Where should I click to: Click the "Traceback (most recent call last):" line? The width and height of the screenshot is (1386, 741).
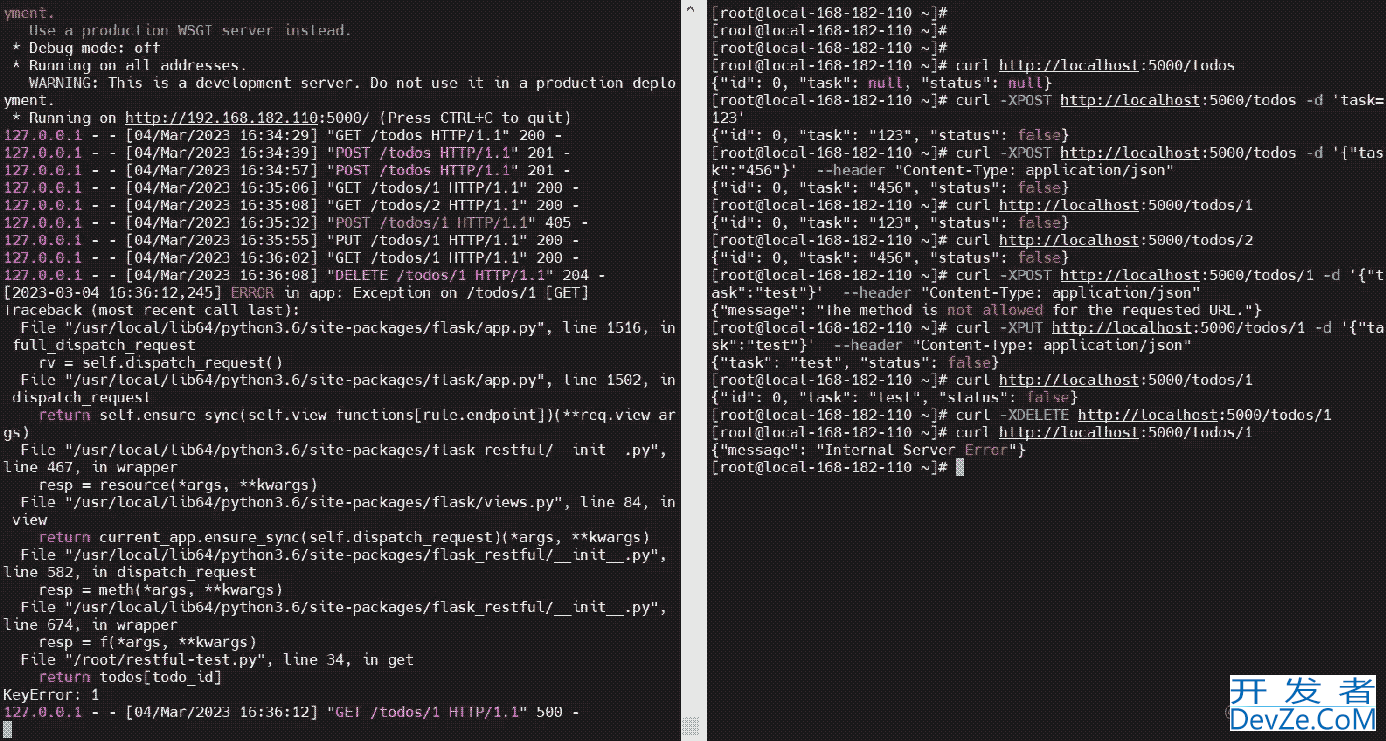coord(152,310)
